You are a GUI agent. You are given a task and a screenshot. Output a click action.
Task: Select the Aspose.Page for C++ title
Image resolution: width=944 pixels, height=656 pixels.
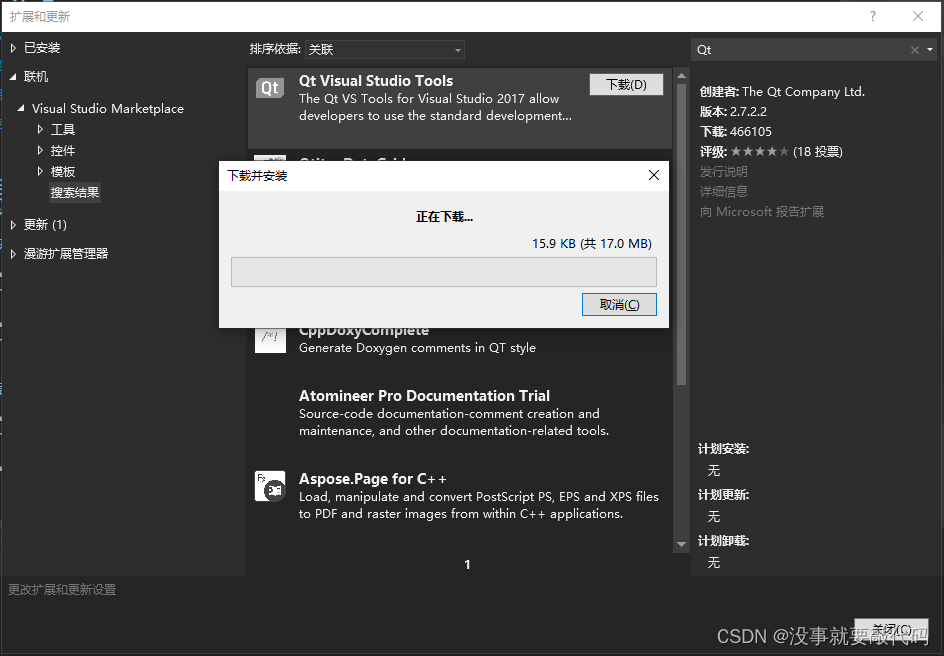372,479
